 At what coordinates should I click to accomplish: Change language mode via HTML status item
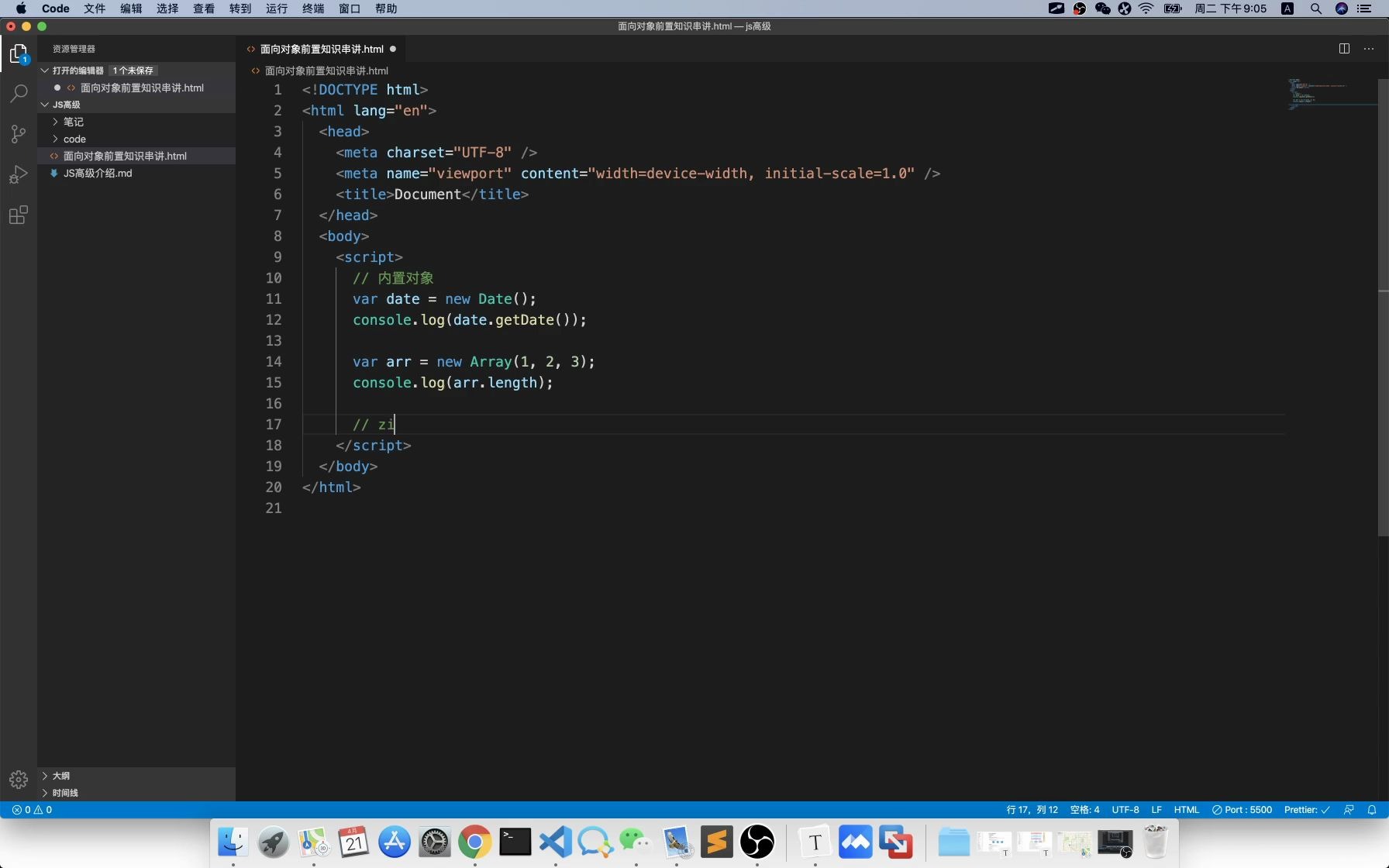coord(1186,809)
